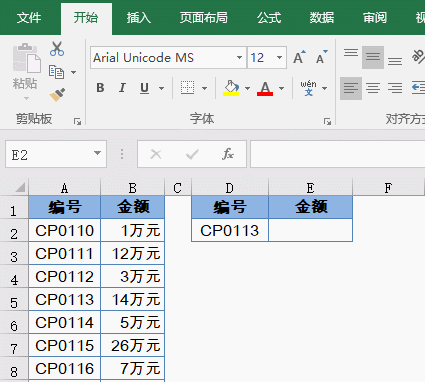425x382 pixels.
Task: Open the Arial Unicode MS font dropdown
Action: (239, 58)
